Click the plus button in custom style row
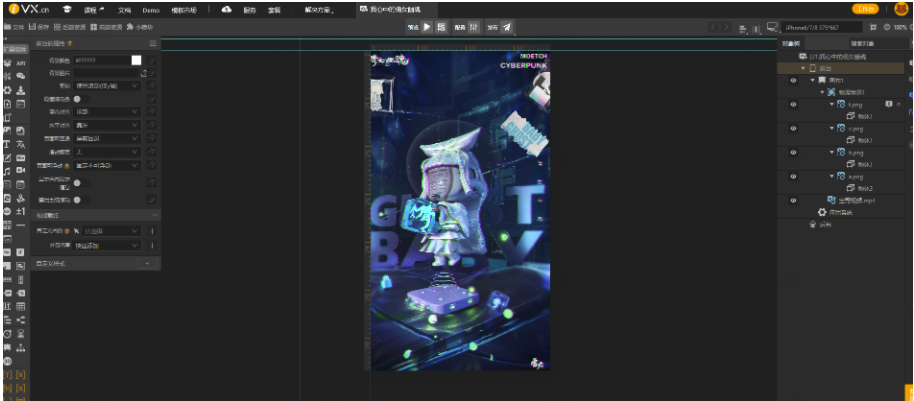The height and width of the screenshot is (401, 914). pyautogui.click(x=147, y=263)
